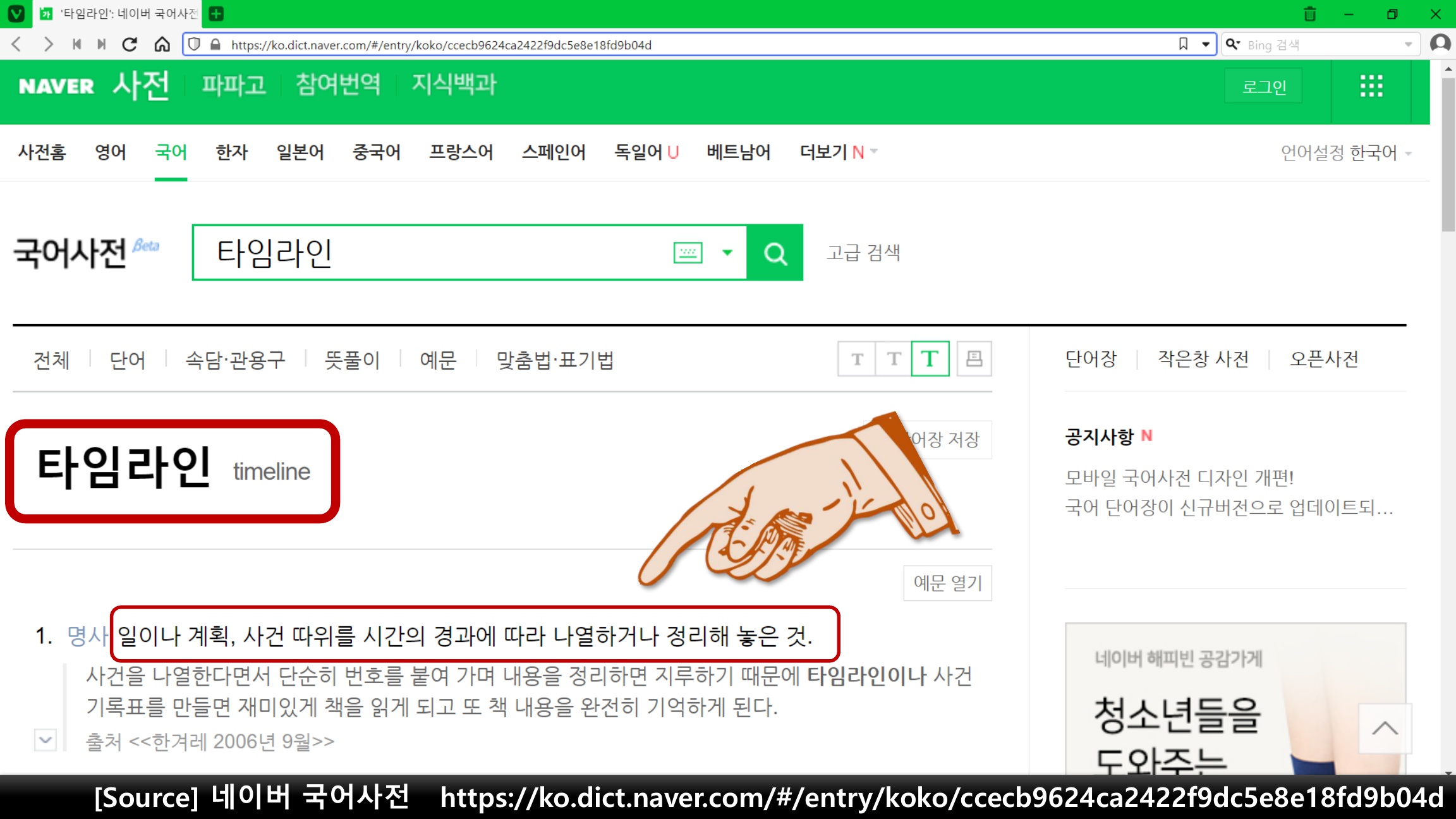Select the 뜻풀이 filter
The height and width of the screenshot is (819, 1456).
(x=352, y=360)
